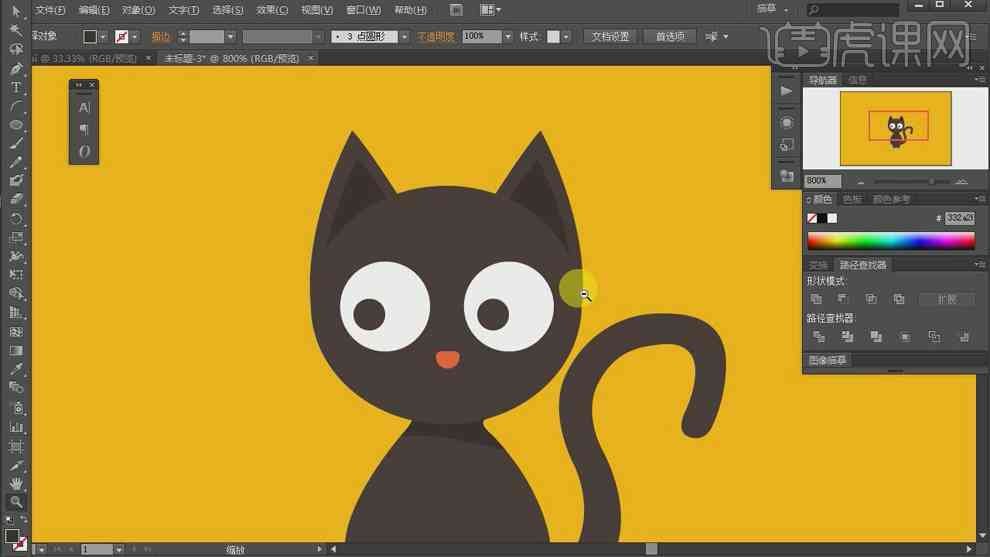The width and height of the screenshot is (990, 557).
Task: Click the Paragraph icon in floating panel
Action: tap(84, 129)
